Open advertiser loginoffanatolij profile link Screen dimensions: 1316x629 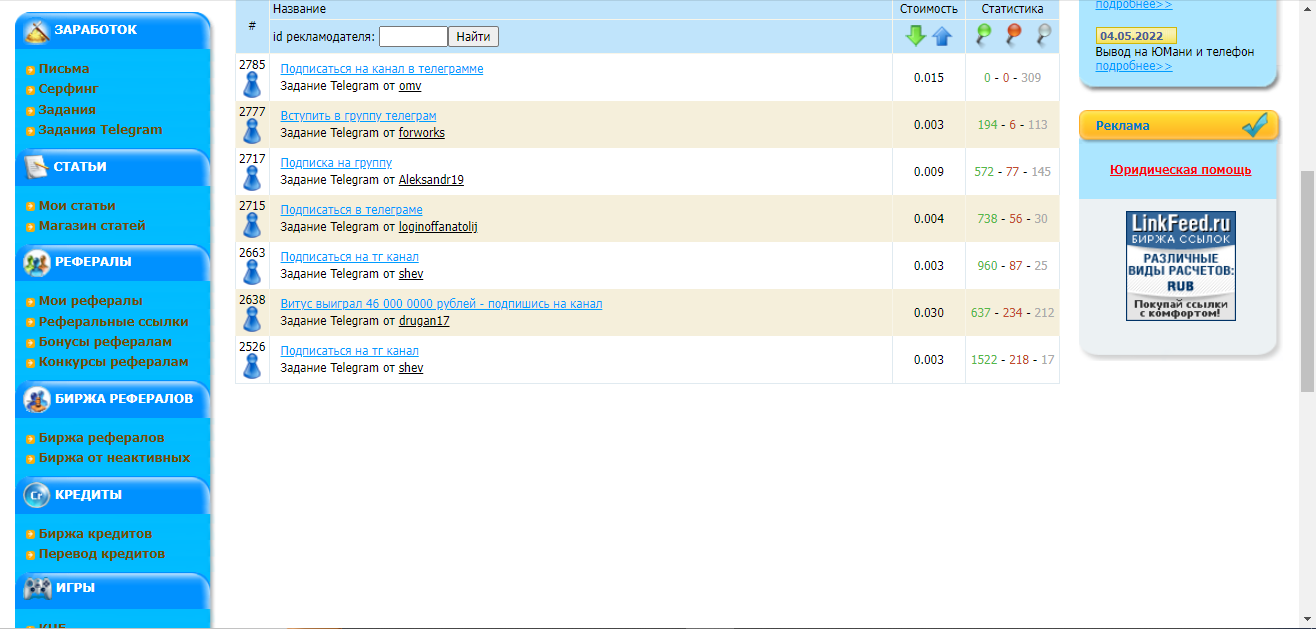pos(438,227)
